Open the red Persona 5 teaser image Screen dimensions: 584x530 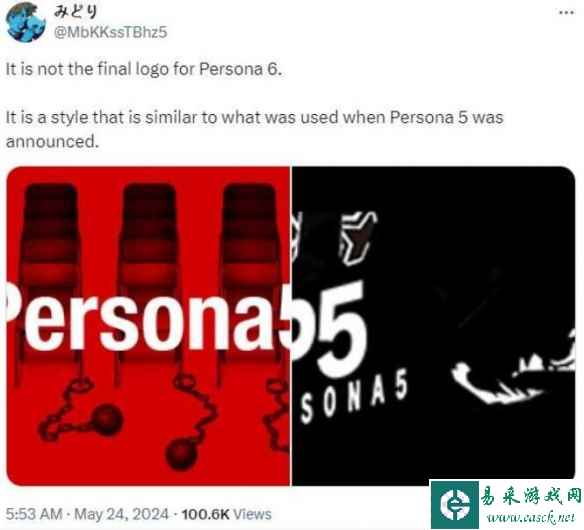pyautogui.click(x=148, y=326)
